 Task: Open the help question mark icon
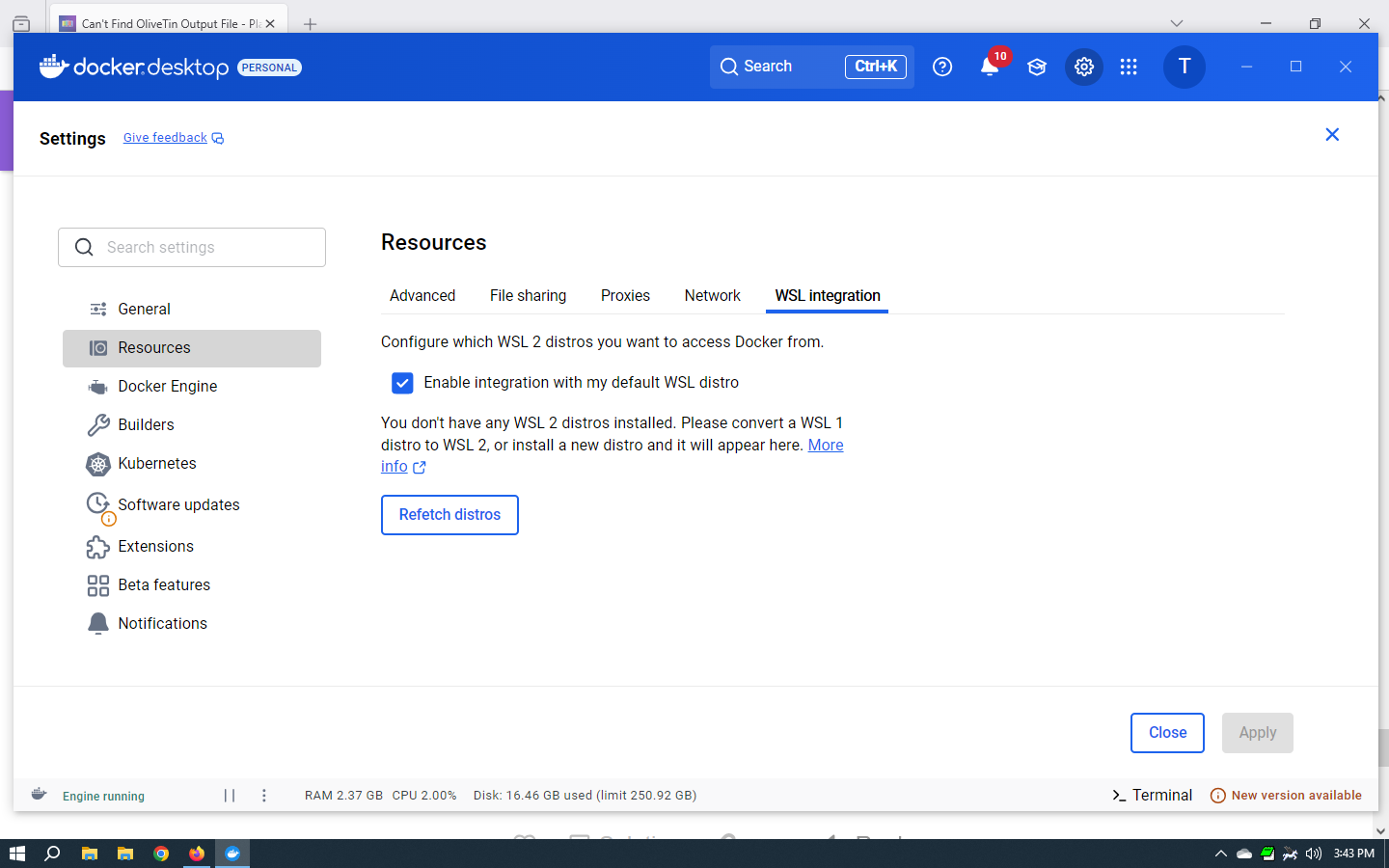[x=942, y=67]
